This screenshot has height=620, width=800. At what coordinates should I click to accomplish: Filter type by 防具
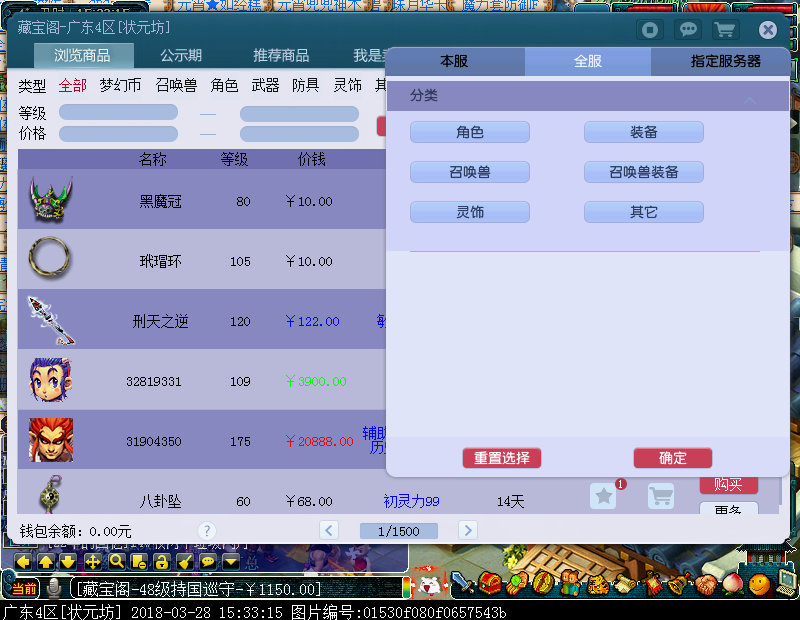306,85
